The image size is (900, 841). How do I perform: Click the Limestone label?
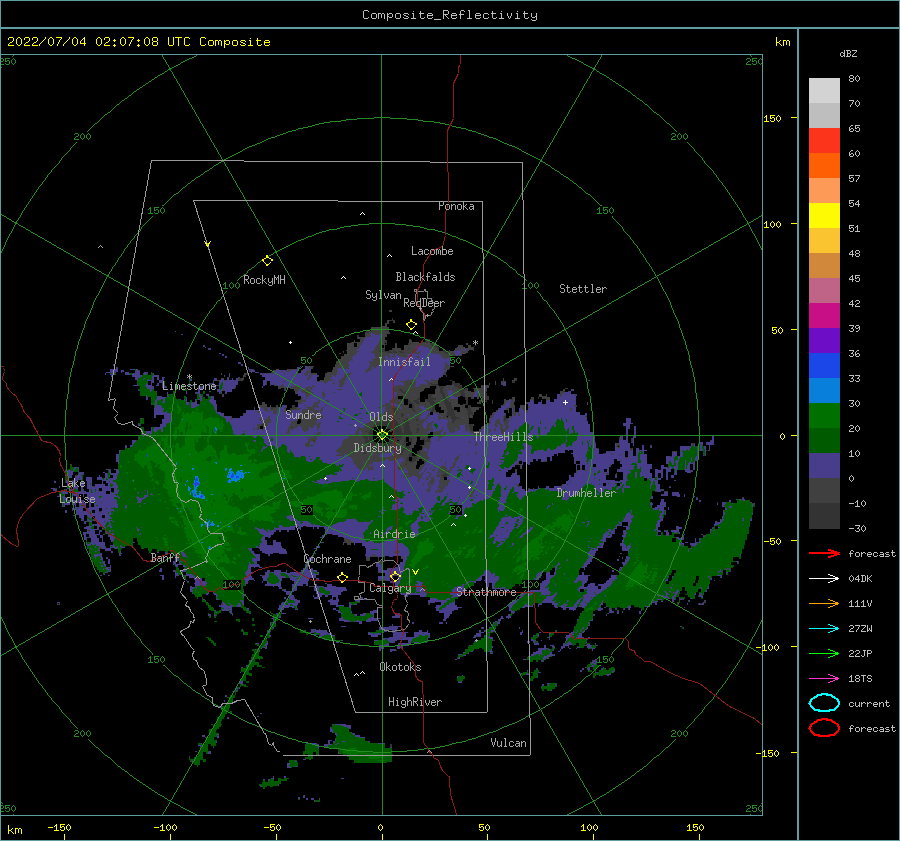tap(189, 386)
